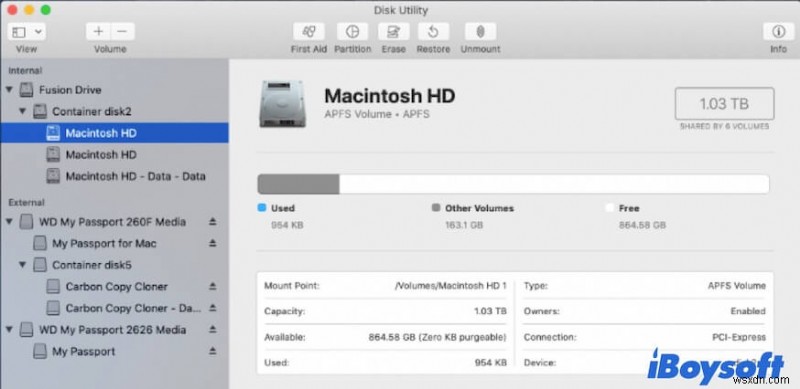This screenshot has width=800, height=389.
Task: Select the highlighted Macintosh HD volume
Action: [x=114, y=133]
